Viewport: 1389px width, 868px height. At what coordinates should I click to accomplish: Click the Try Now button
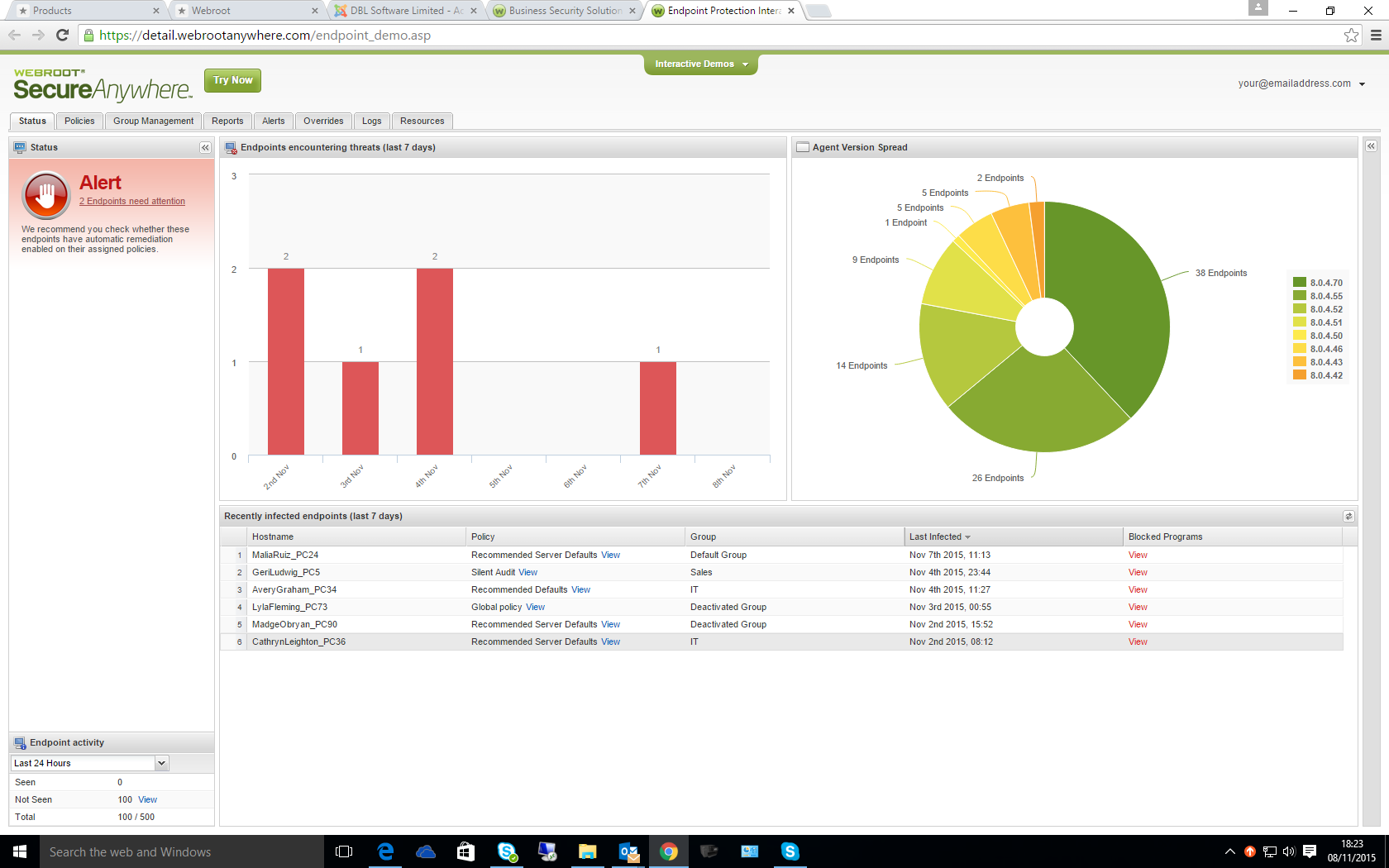pyautogui.click(x=232, y=80)
